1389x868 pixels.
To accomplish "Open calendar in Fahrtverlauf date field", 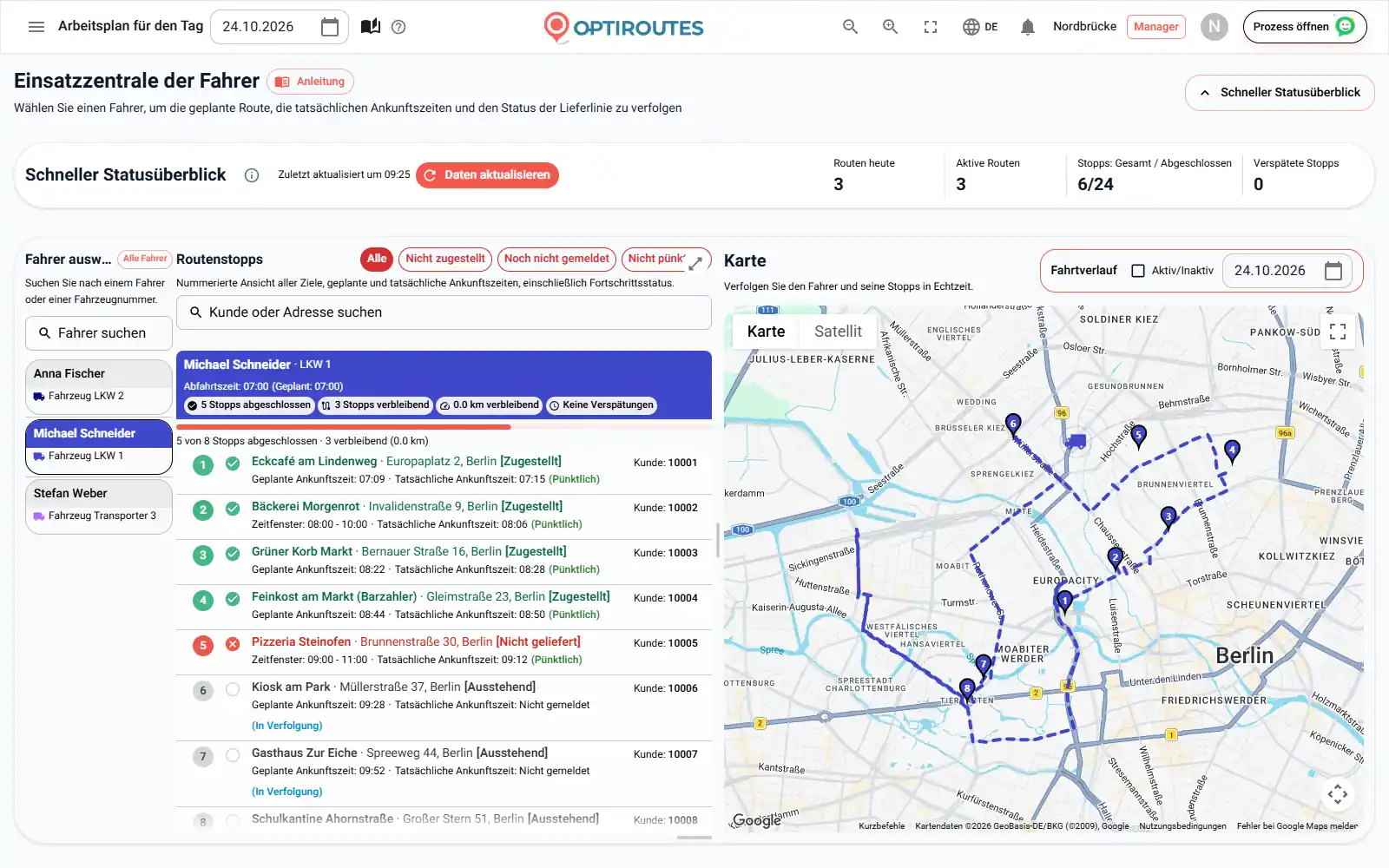I will pos(1333,271).
